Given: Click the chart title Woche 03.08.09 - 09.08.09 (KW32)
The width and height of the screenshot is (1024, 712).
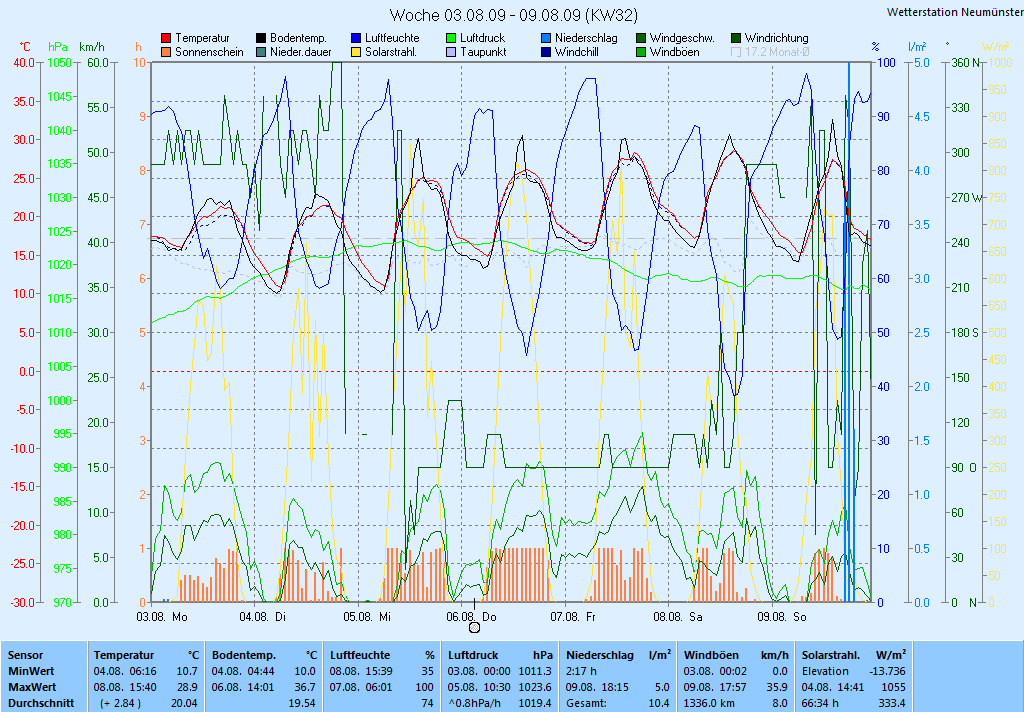Looking at the screenshot, I should tap(514, 15).
